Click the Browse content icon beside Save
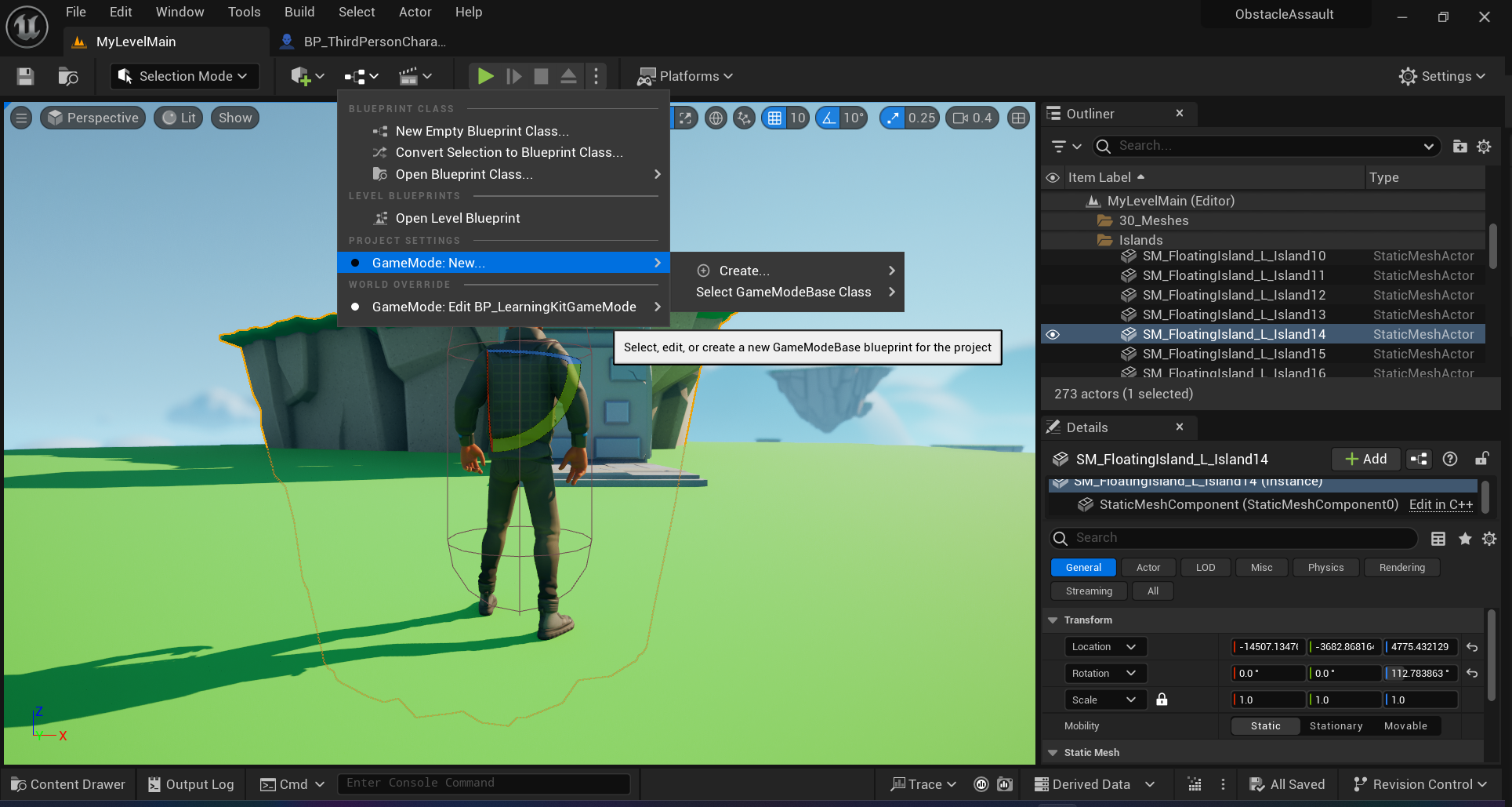This screenshot has width=1512, height=807. pos(68,76)
